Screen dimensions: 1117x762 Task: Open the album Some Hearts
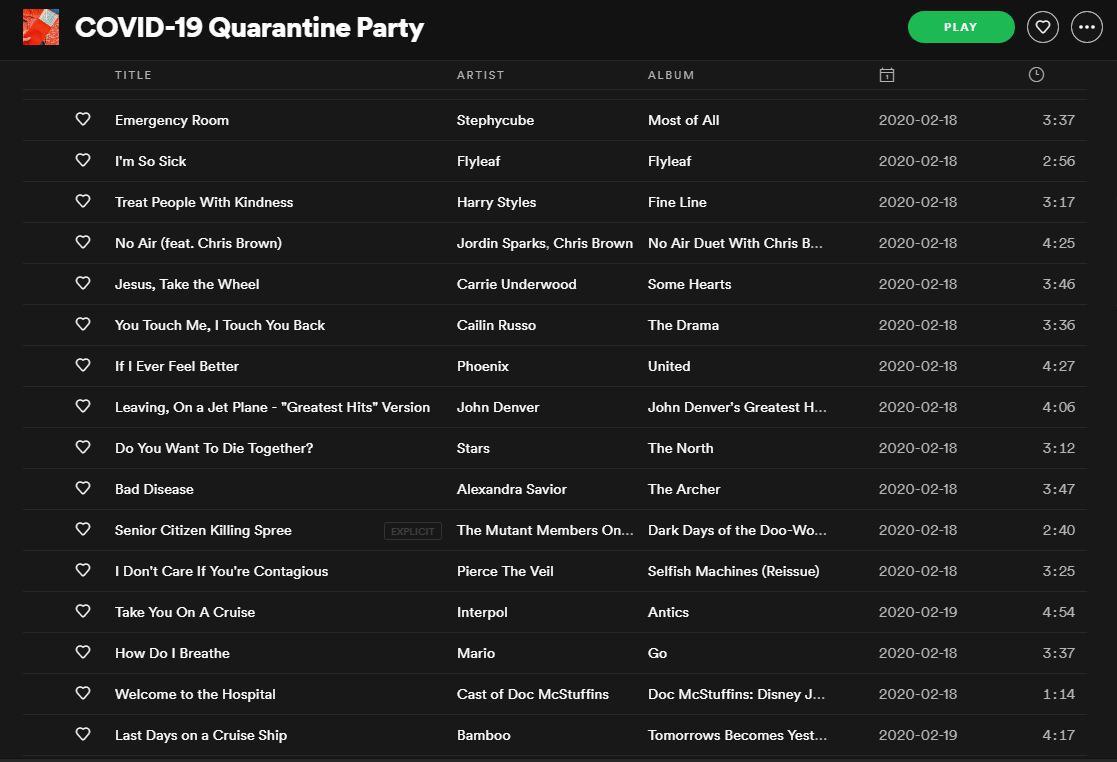tap(689, 284)
